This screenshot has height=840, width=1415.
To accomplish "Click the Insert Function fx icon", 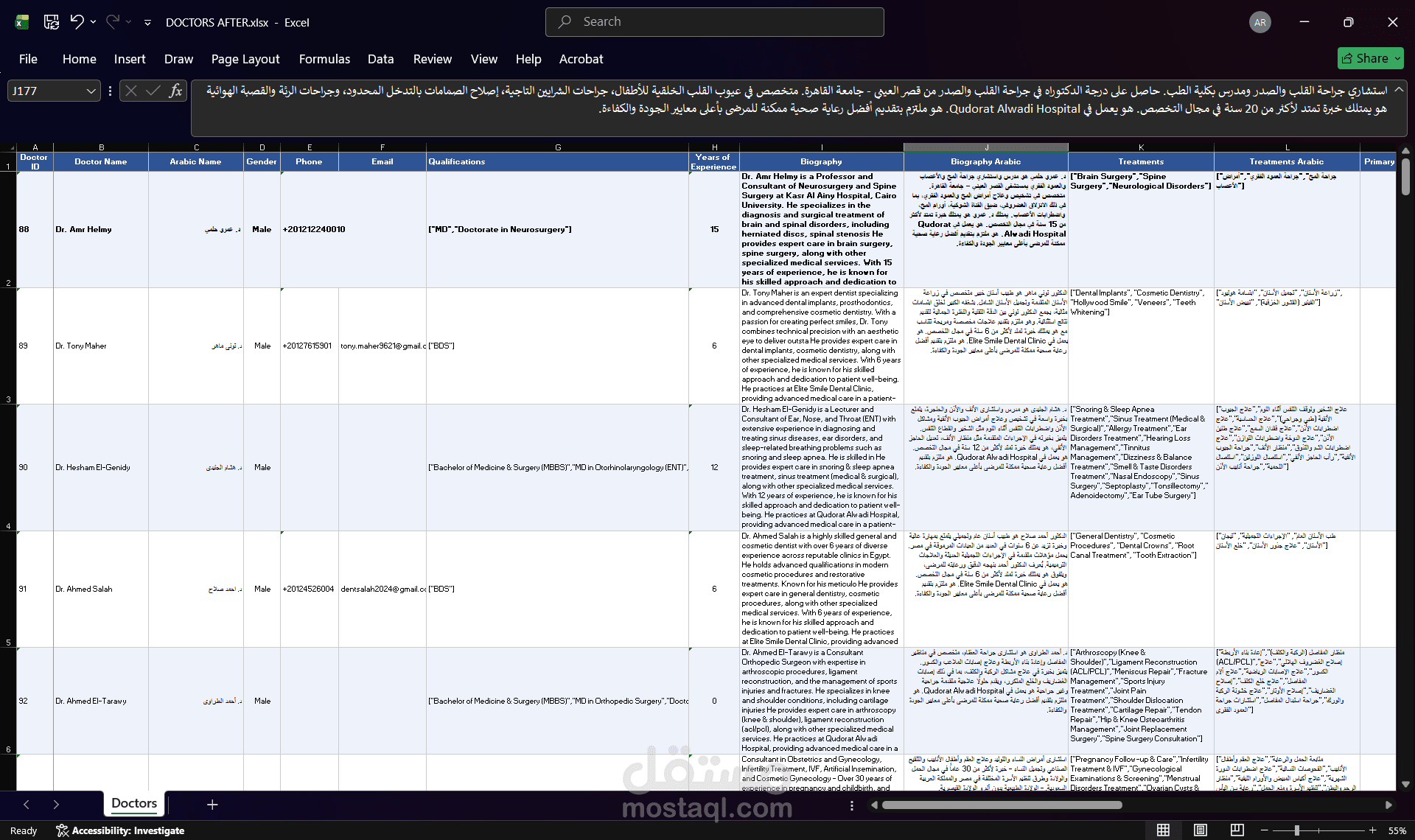I will point(175,91).
